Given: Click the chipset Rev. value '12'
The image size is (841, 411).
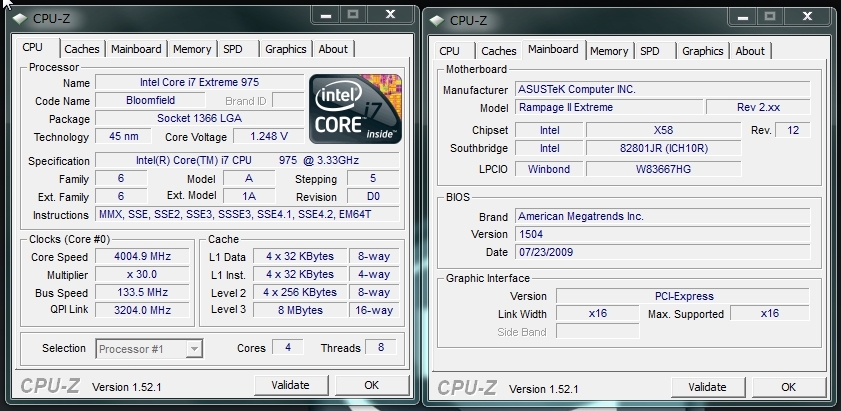Looking at the screenshot, I should [x=793, y=130].
